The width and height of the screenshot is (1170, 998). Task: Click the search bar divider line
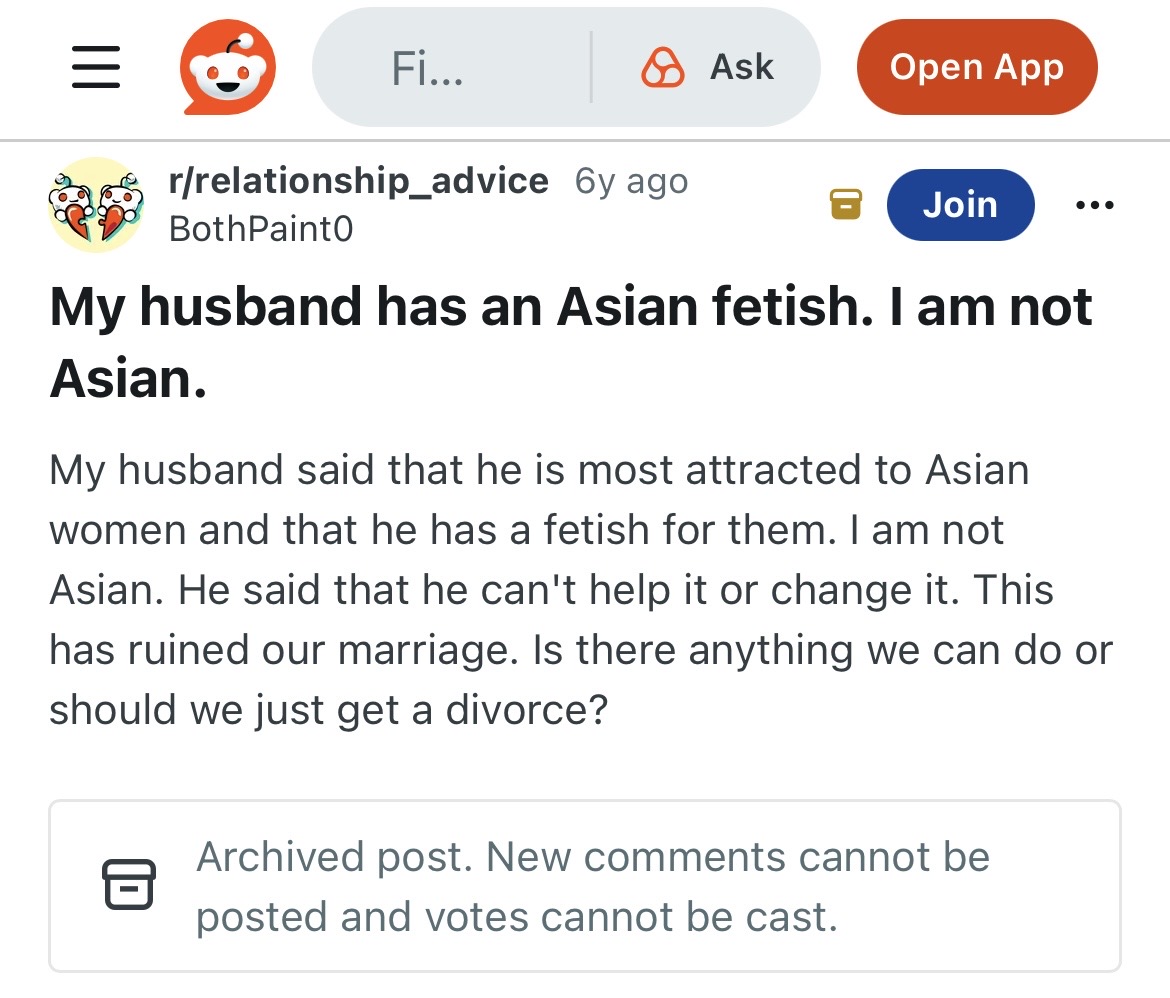(x=592, y=68)
